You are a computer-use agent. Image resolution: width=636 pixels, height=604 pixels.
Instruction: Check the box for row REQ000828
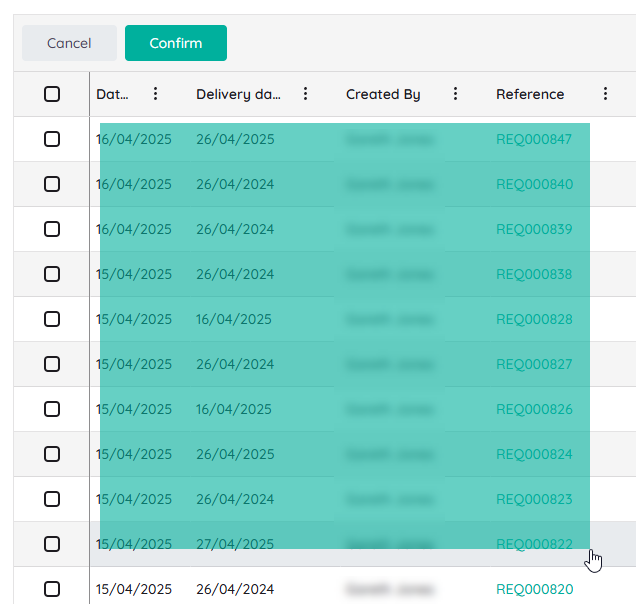click(x=52, y=319)
